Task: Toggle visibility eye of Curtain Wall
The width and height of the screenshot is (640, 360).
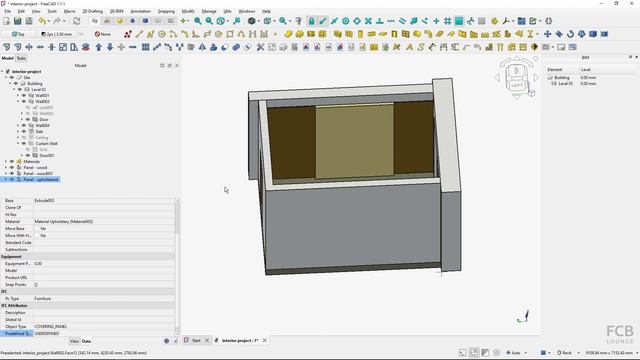Action: click(24, 143)
